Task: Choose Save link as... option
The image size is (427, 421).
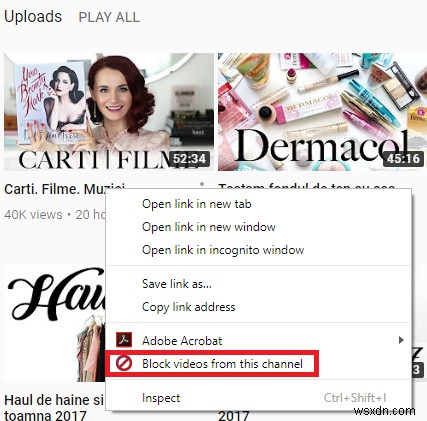Action: (x=177, y=284)
